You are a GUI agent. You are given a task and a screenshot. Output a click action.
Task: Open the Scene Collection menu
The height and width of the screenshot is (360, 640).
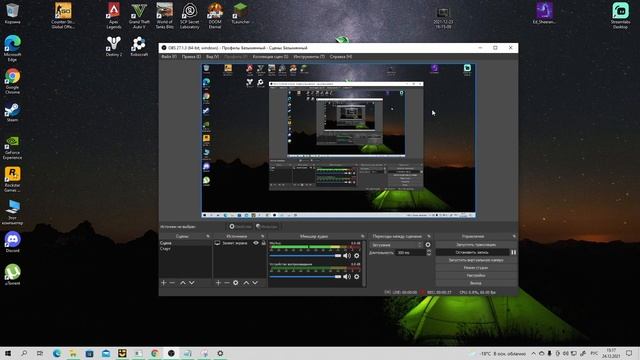(270, 57)
